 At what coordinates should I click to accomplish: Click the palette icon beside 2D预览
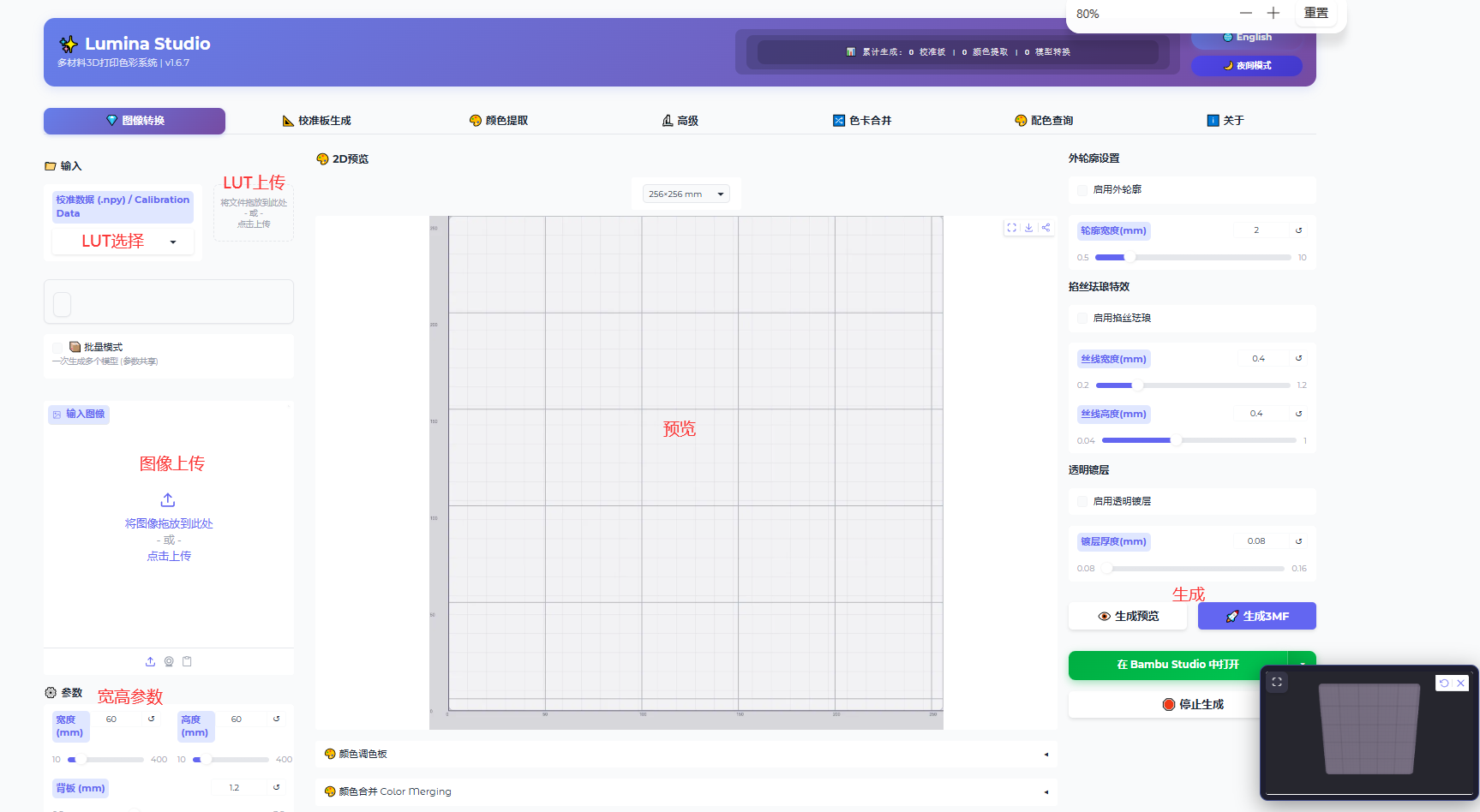tap(322, 158)
